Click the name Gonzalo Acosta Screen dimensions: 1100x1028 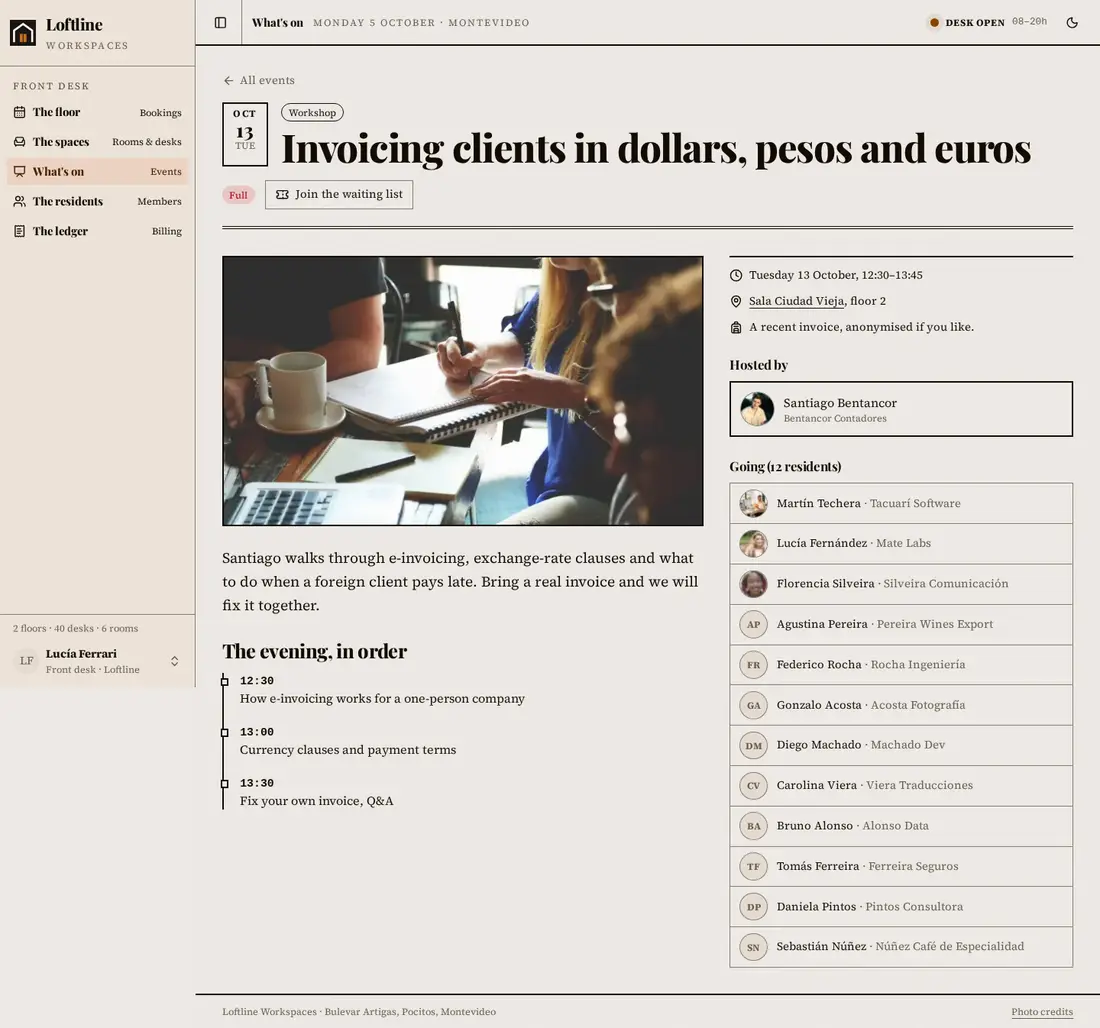pyautogui.click(x=819, y=705)
